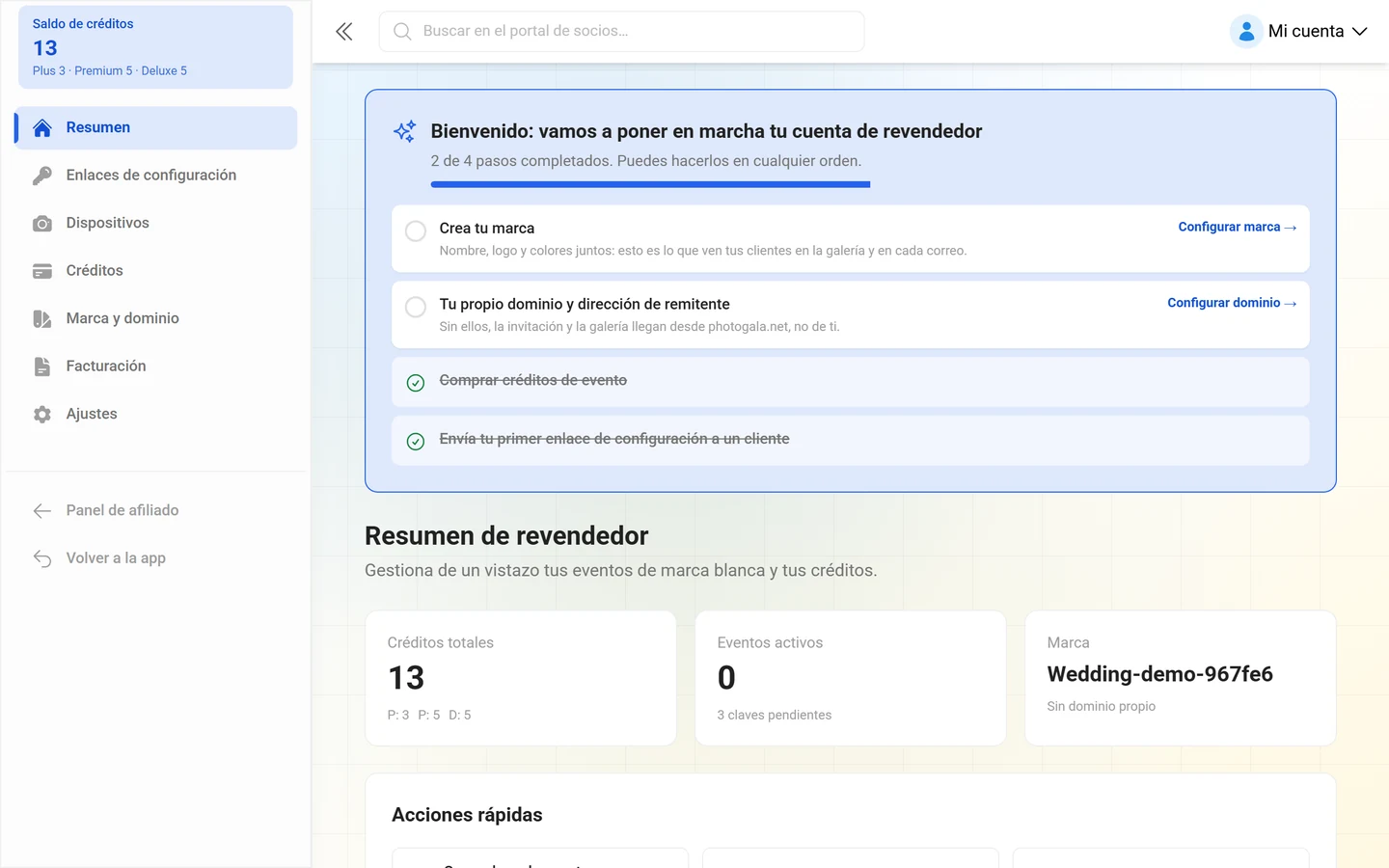Screen dimensions: 1389x868
Task: Mark the Tu propio dominio step circle
Action: pos(416,307)
